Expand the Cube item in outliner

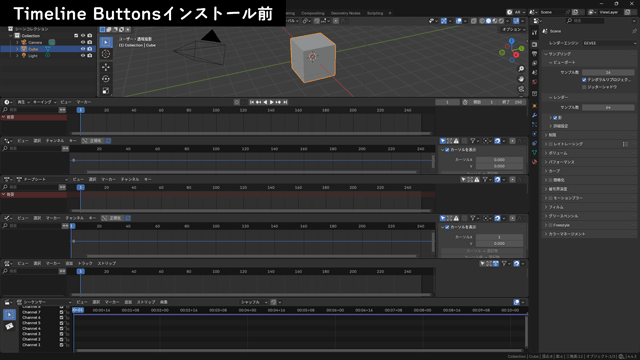click(x=17, y=49)
